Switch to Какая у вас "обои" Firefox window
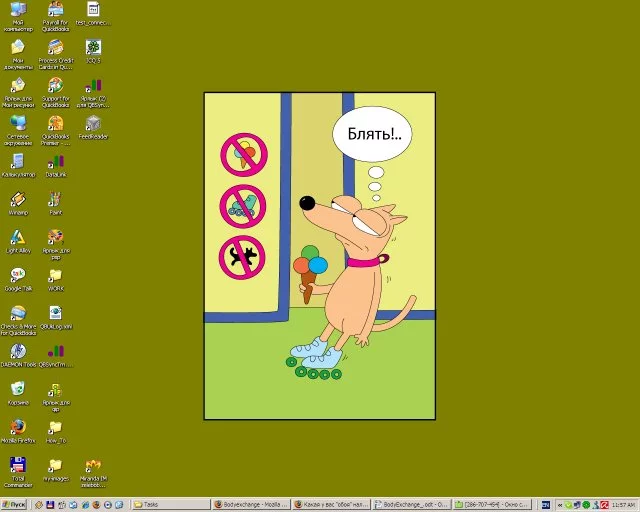 pyautogui.click(x=331, y=505)
